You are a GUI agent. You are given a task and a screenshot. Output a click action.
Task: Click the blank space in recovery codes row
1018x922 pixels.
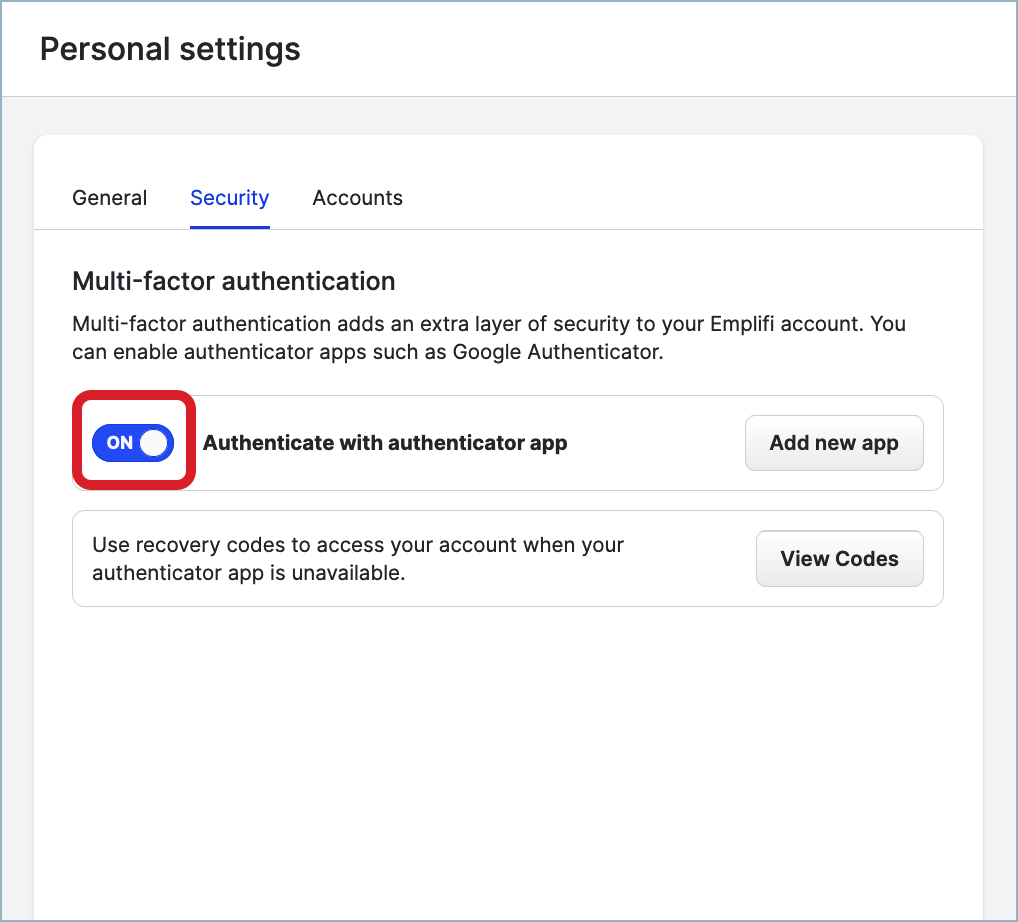690,559
